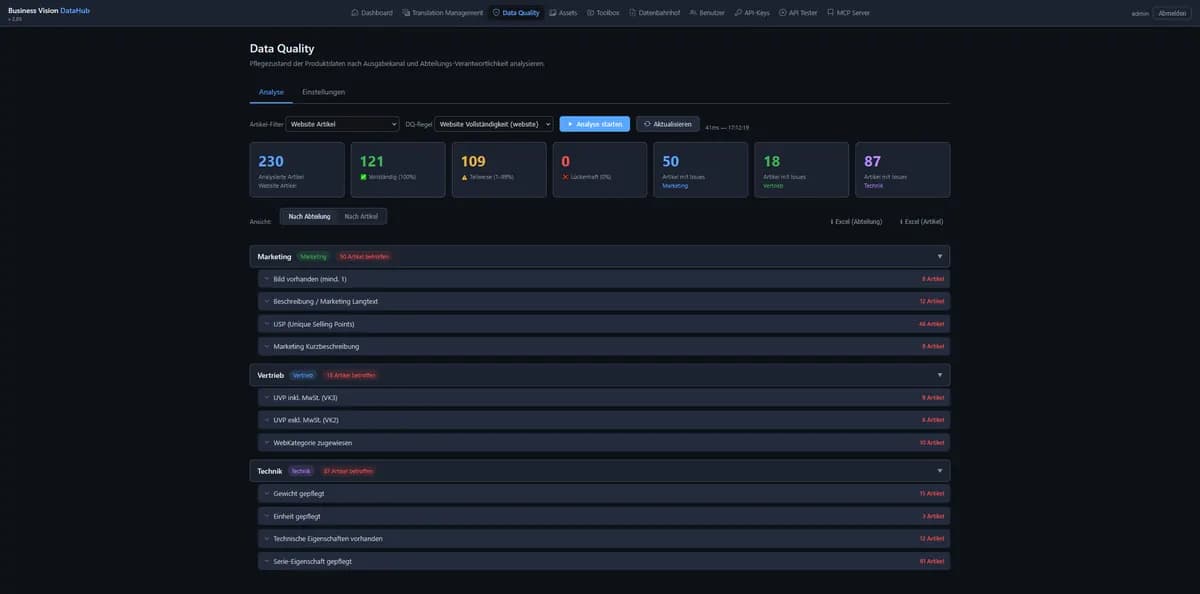Viewport: 1200px width, 594px height.
Task: Select the Data Quality nav item
Action: coord(516,13)
